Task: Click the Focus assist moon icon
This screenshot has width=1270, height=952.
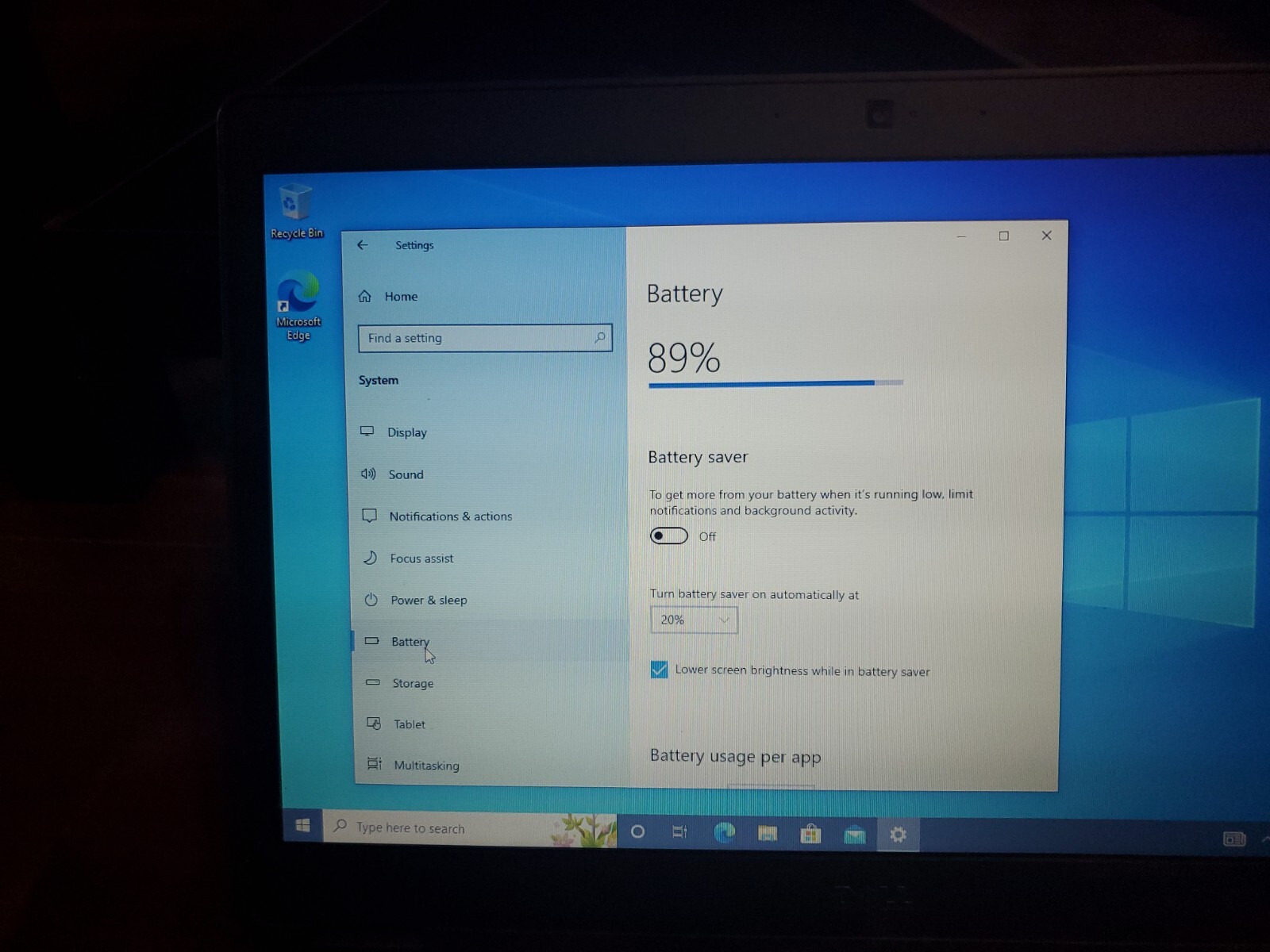Action: [x=370, y=558]
